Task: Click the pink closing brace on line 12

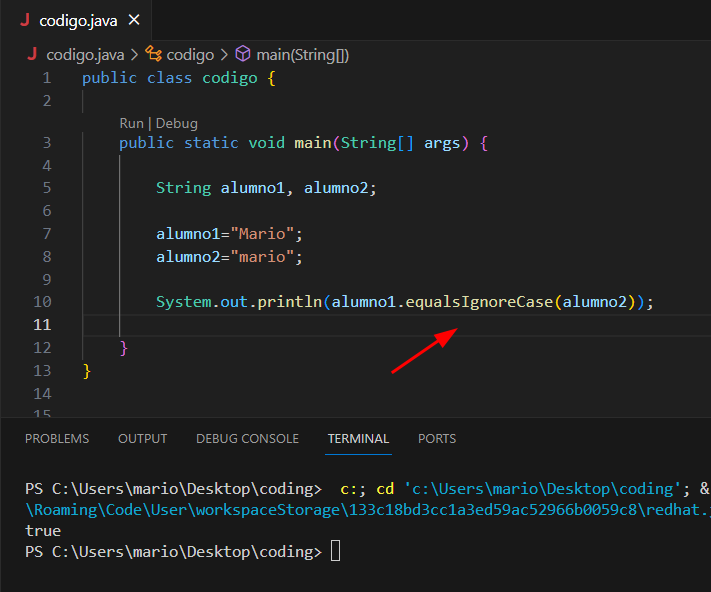Action: 124,348
